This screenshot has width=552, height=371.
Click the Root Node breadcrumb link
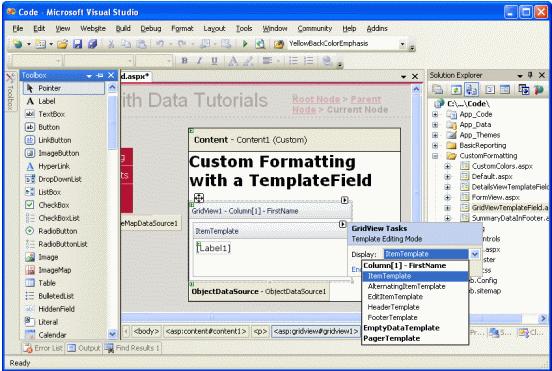[x=316, y=99]
